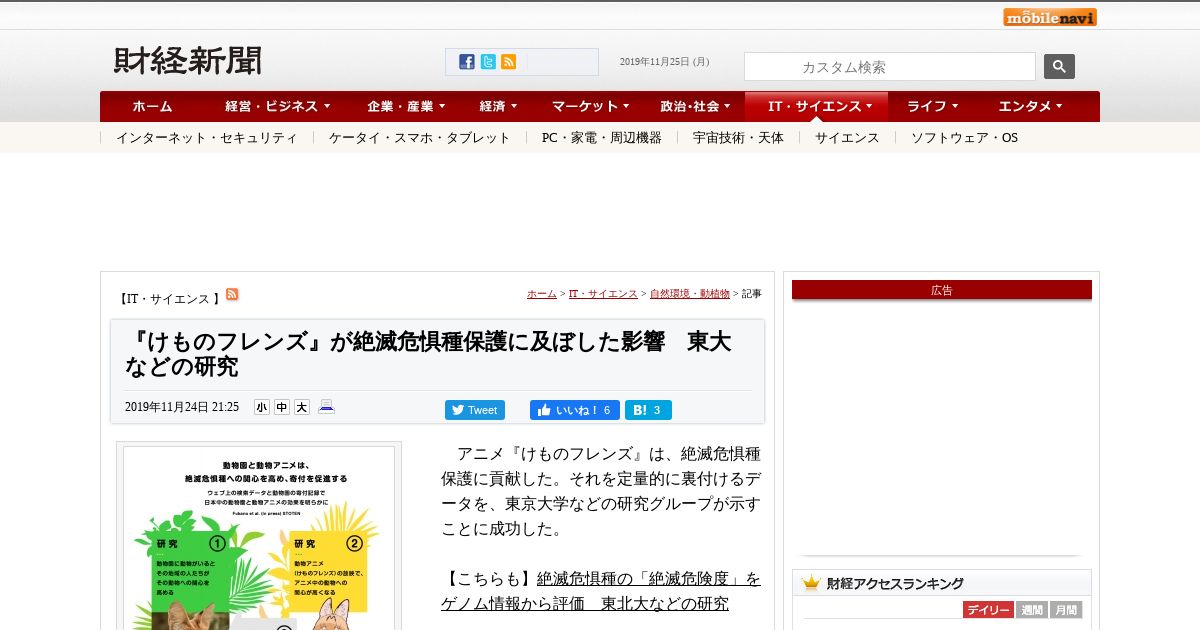This screenshot has height=630, width=1200.
Task: Click the RSS icon beside IT・サイエンス label
Action: tap(232, 294)
